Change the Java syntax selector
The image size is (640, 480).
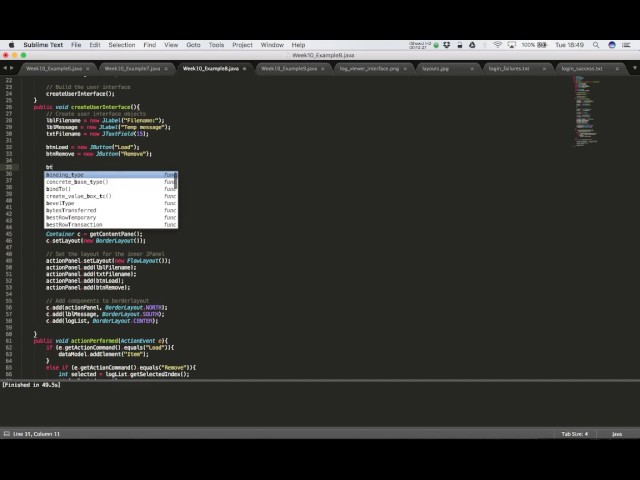[x=617, y=434]
